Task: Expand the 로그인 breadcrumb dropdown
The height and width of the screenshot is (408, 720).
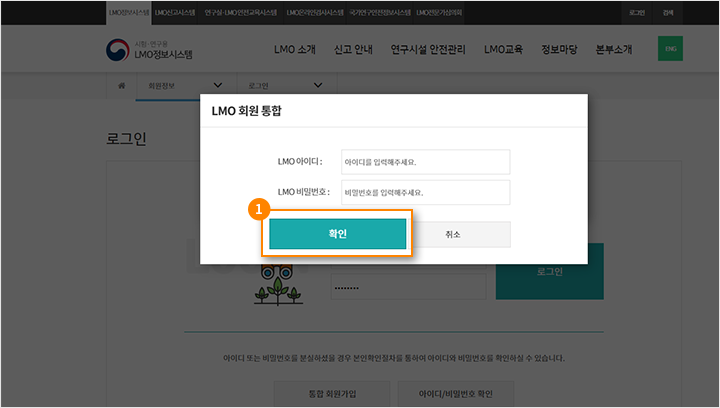Action: coord(287,86)
